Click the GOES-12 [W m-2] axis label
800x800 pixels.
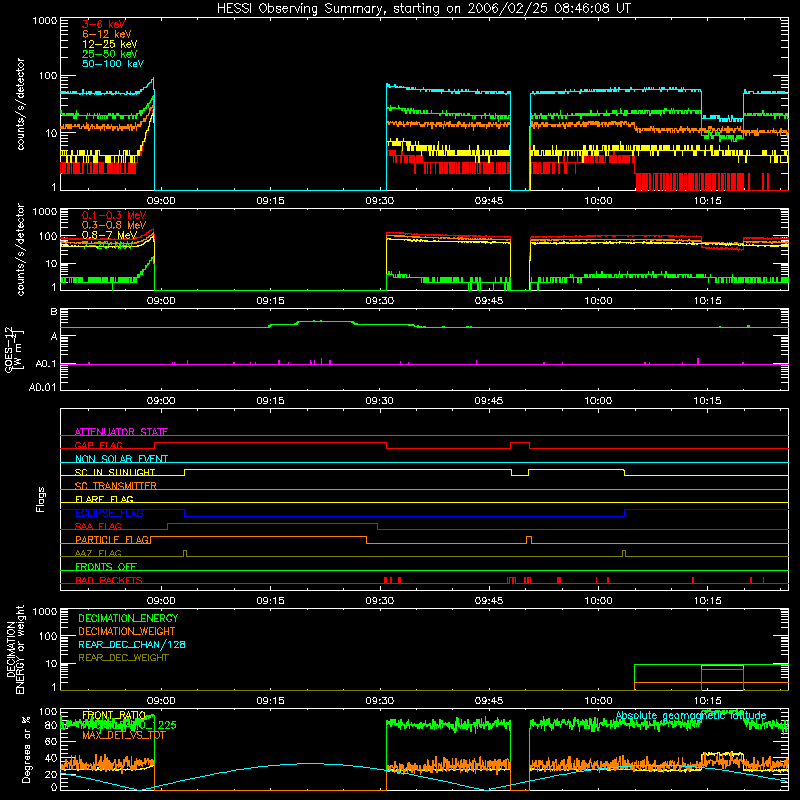[13, 349]
